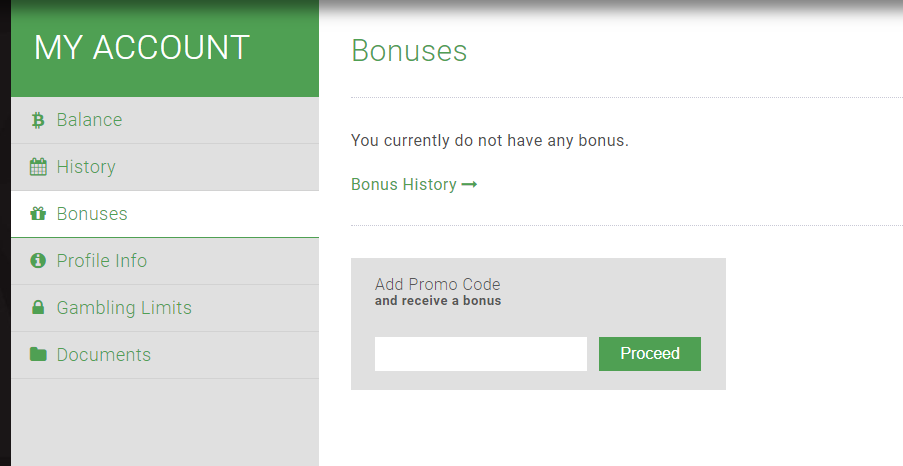903x466 pixels.
Task: Click the Bitcoin icon beside Balance
Action: 38,120
